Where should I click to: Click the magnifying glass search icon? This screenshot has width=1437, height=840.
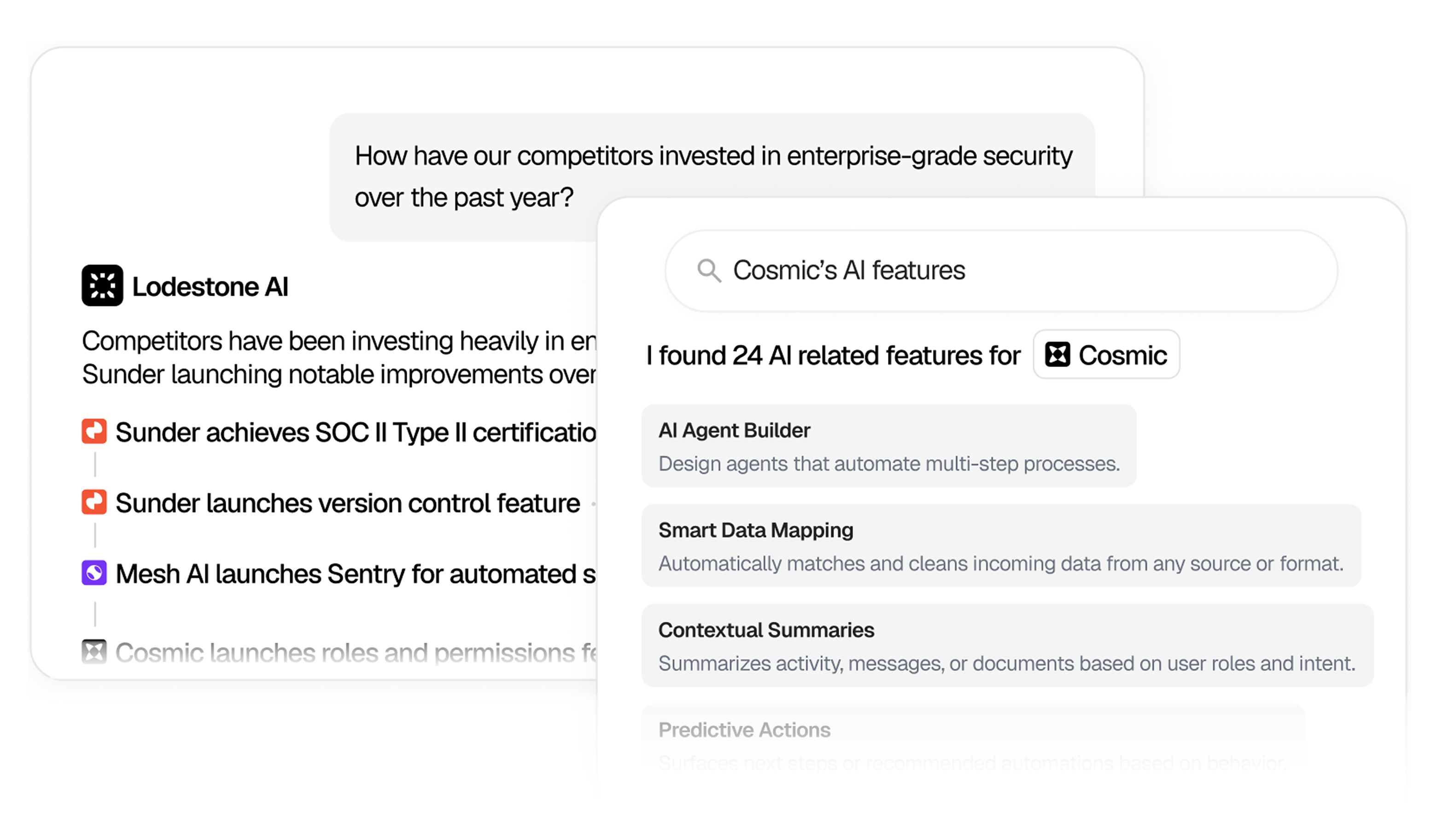709,270
